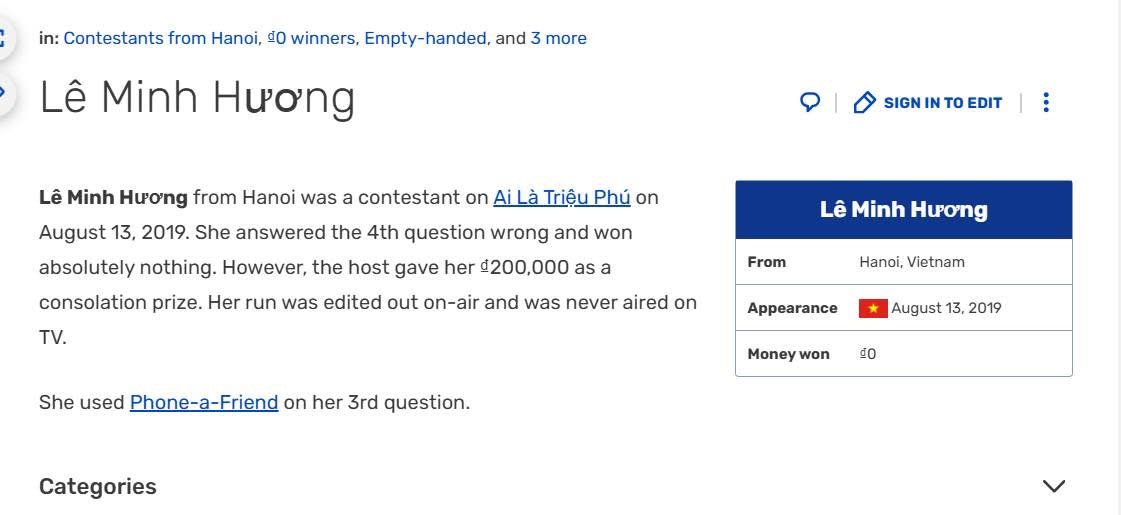Click the infobox title 'Lê Minh Hương'
Viewport: 1121px width, 515px height.
903,210
